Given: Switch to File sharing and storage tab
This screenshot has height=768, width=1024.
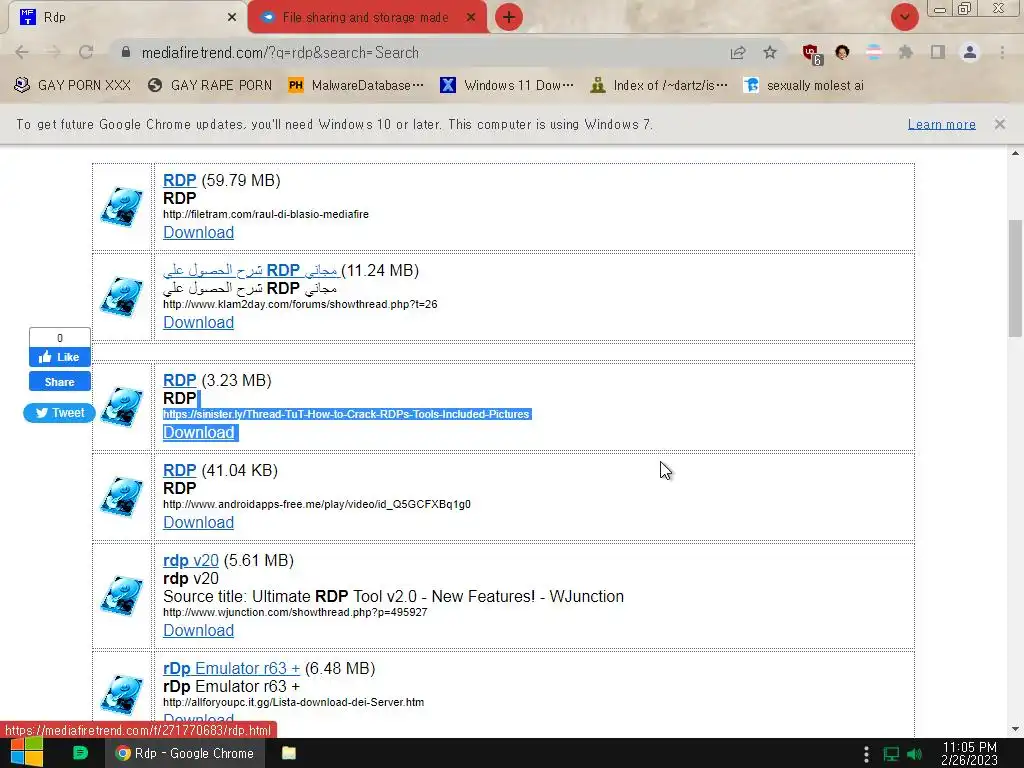Looking at the screenshot, I should pyautogui.click(x=365, y=17).
